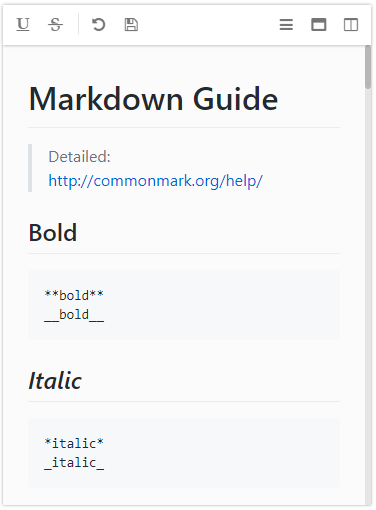
Task: Apply underline formatting from the toolbar
Action: [x=23, y=24]
